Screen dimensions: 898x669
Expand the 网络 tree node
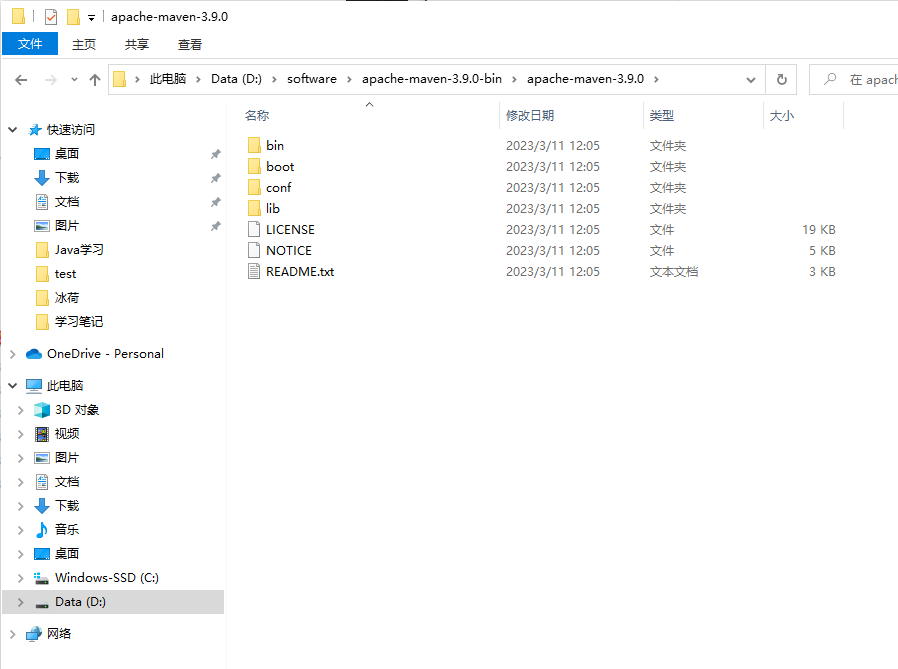tap(13, 633)
